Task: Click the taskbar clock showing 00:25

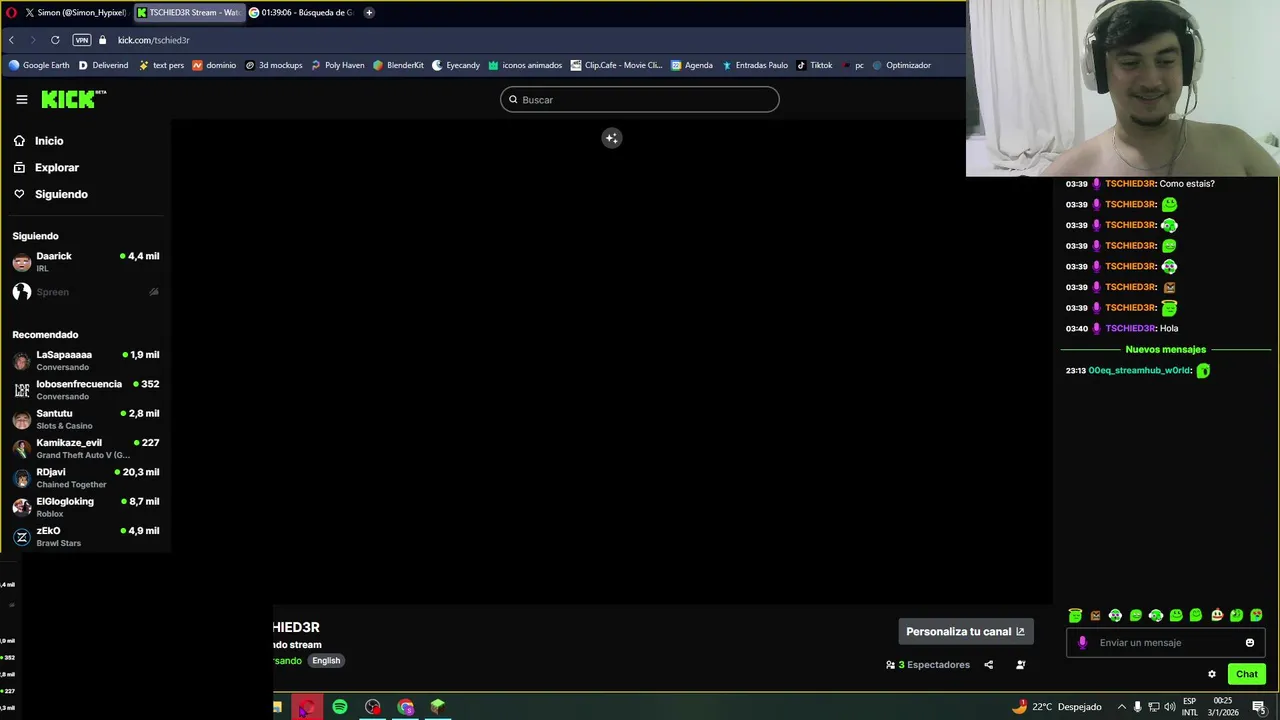Action: pos(1225,707)
